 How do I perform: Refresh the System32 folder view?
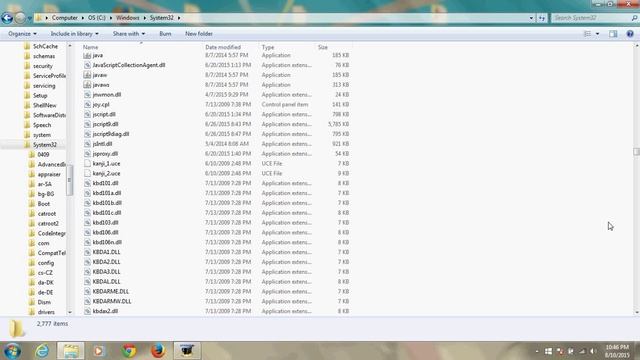(542, 18)
